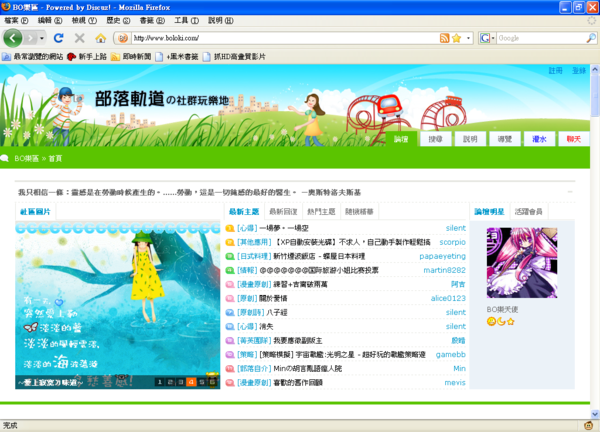Switch to the 熱門主題 tab
Image resolution: width=600 pixels, height=432 pixels.
[x=321, y=212]
